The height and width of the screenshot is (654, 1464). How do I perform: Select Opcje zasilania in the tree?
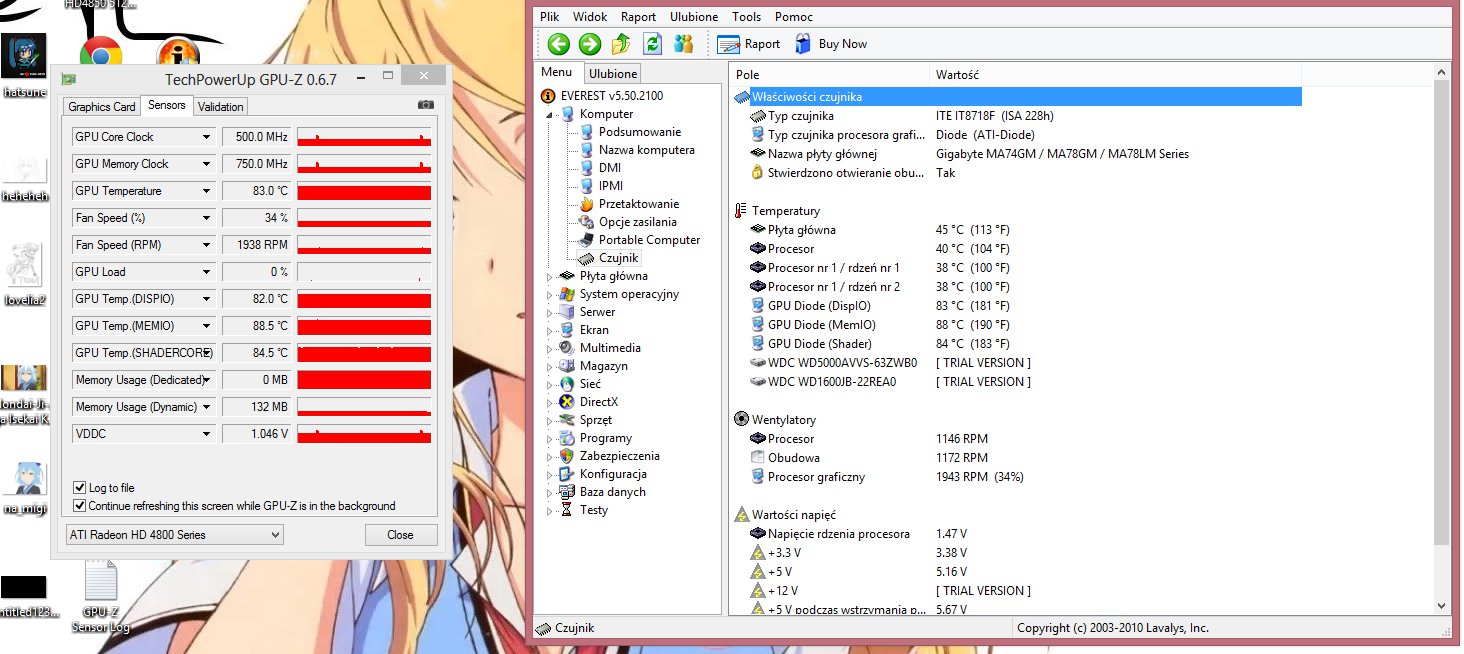[x=637, y=222]
